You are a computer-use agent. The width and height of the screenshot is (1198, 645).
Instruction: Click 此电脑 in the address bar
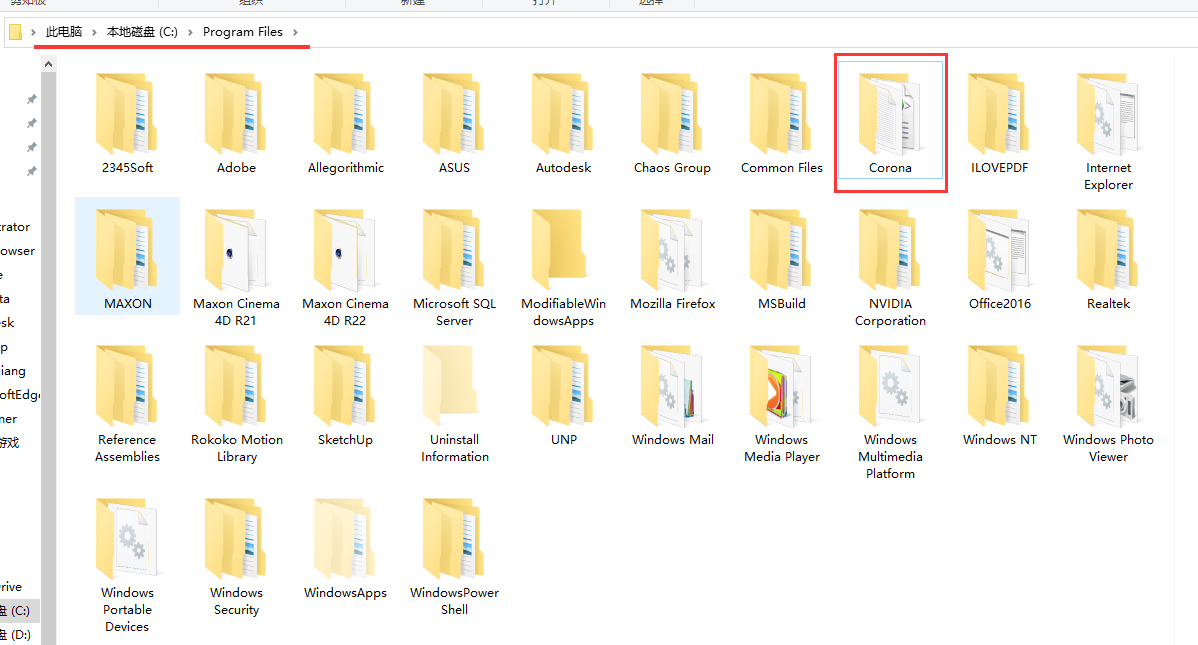tap(63, 32)
